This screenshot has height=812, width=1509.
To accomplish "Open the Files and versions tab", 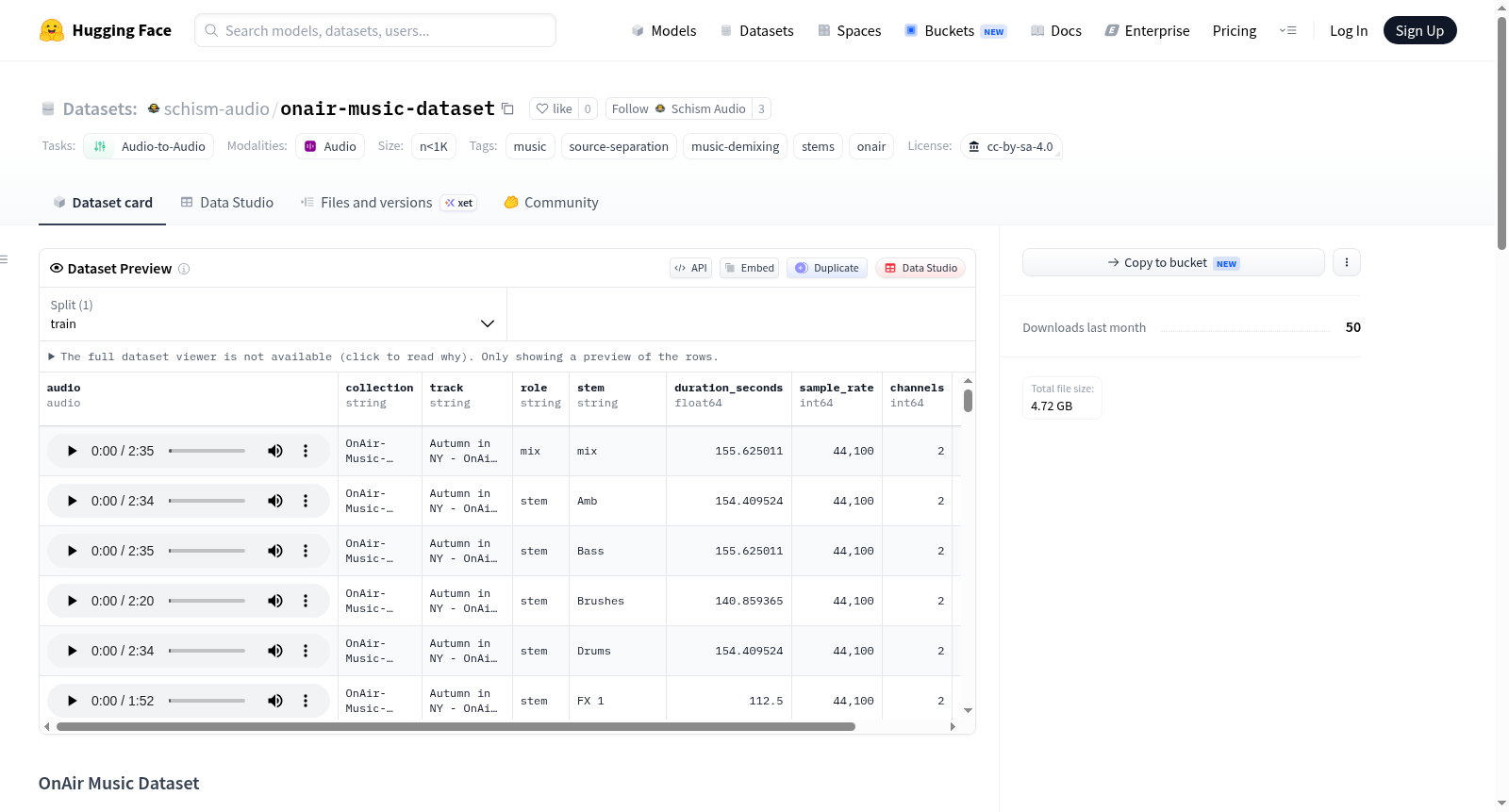I will tap(389, 203).
